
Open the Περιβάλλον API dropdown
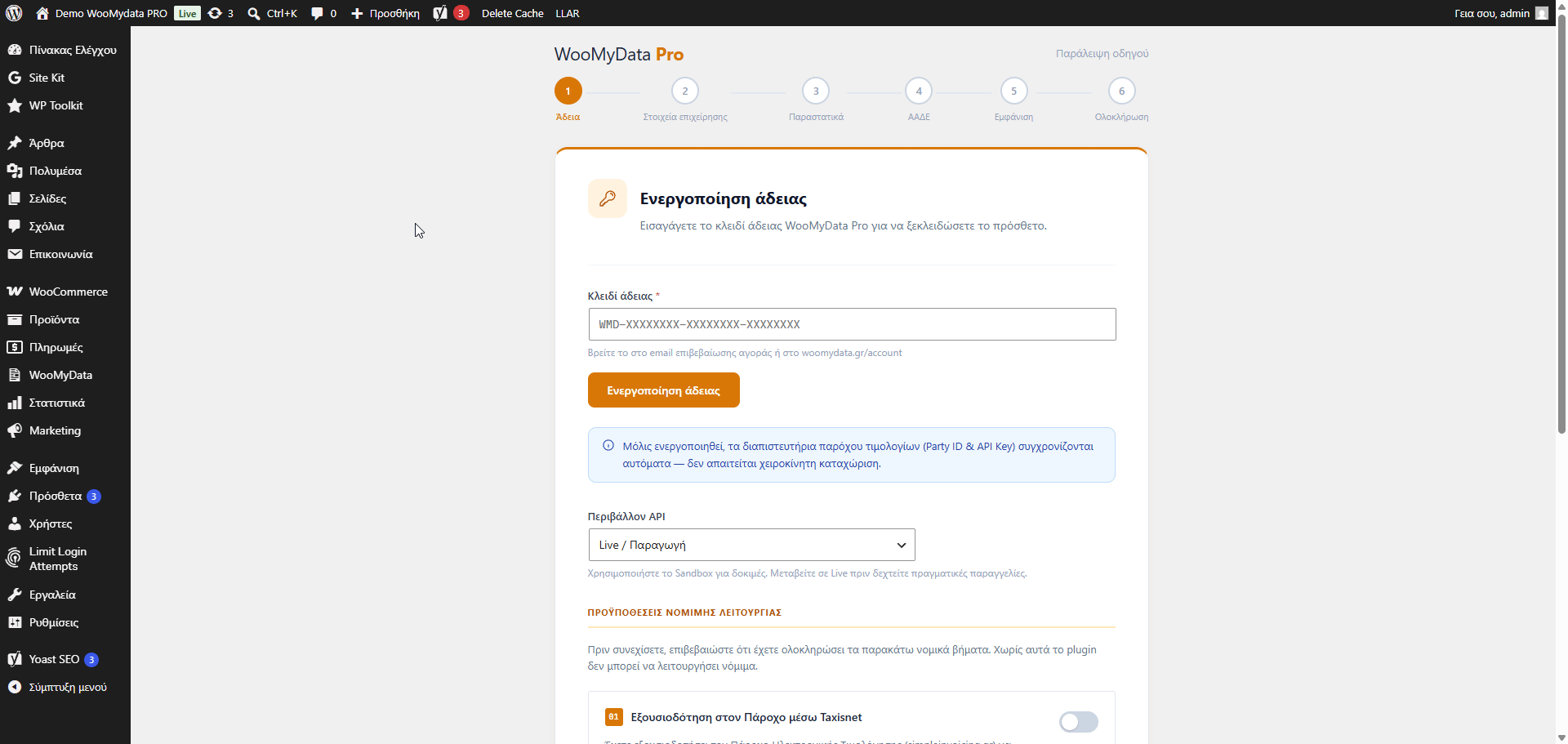[x=751, y=545]
